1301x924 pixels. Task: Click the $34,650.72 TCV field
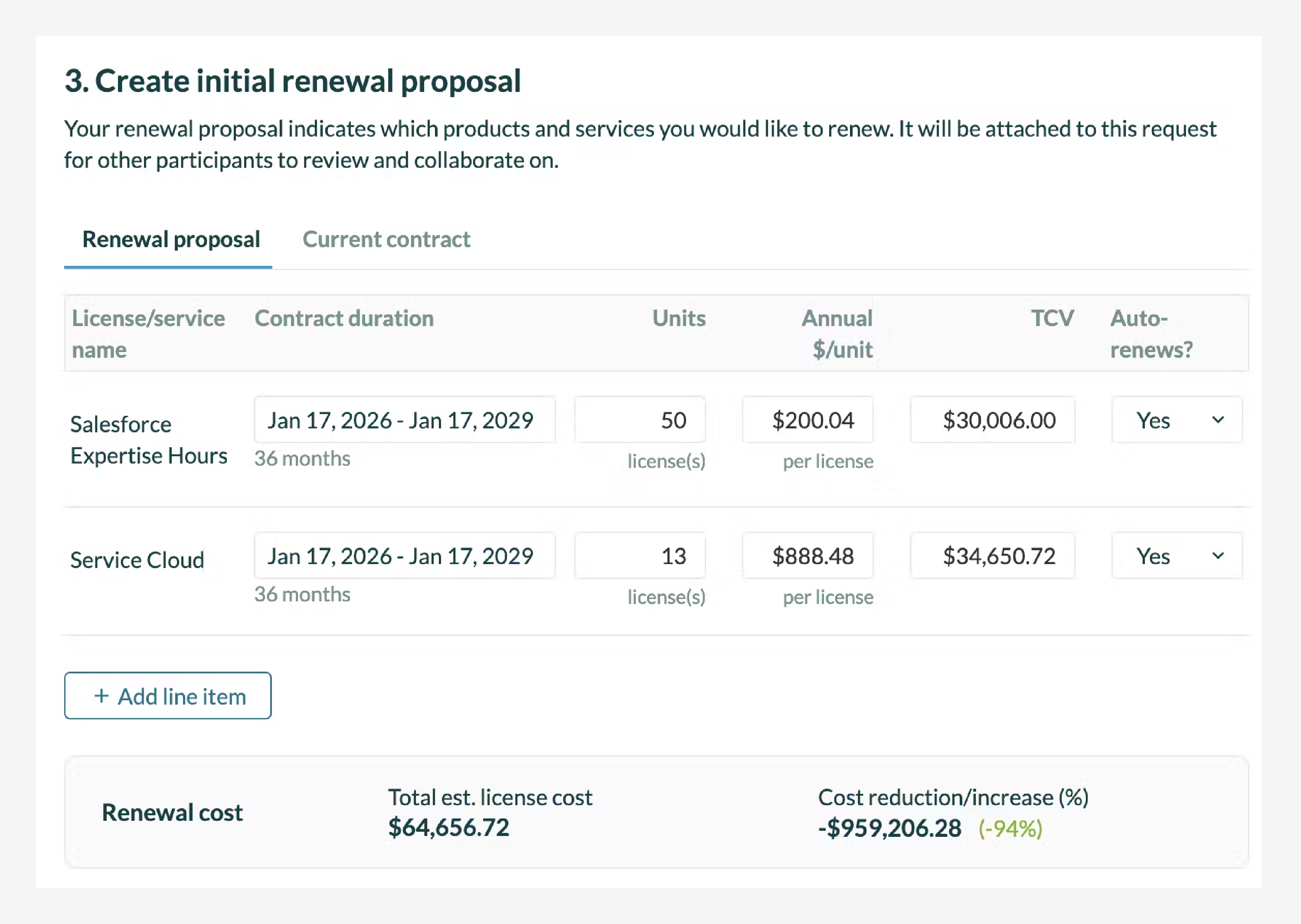click(992, 556)
